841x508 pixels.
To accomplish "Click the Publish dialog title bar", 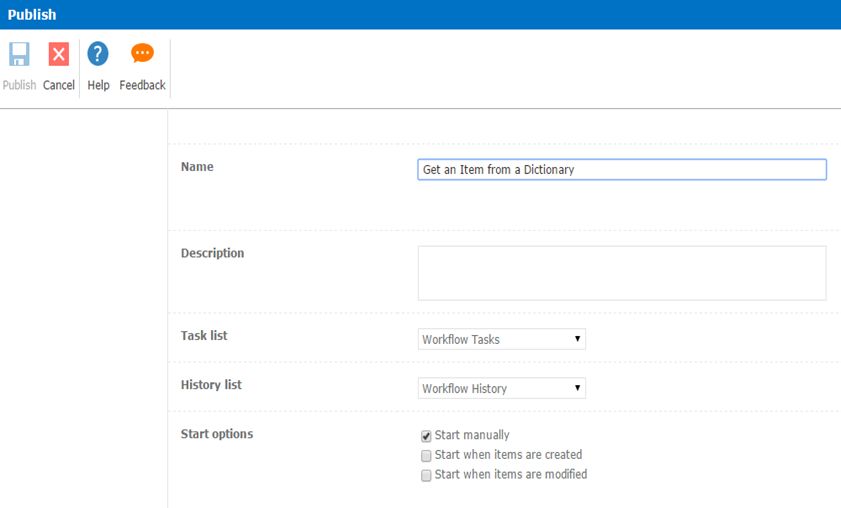I will (420, 15).
